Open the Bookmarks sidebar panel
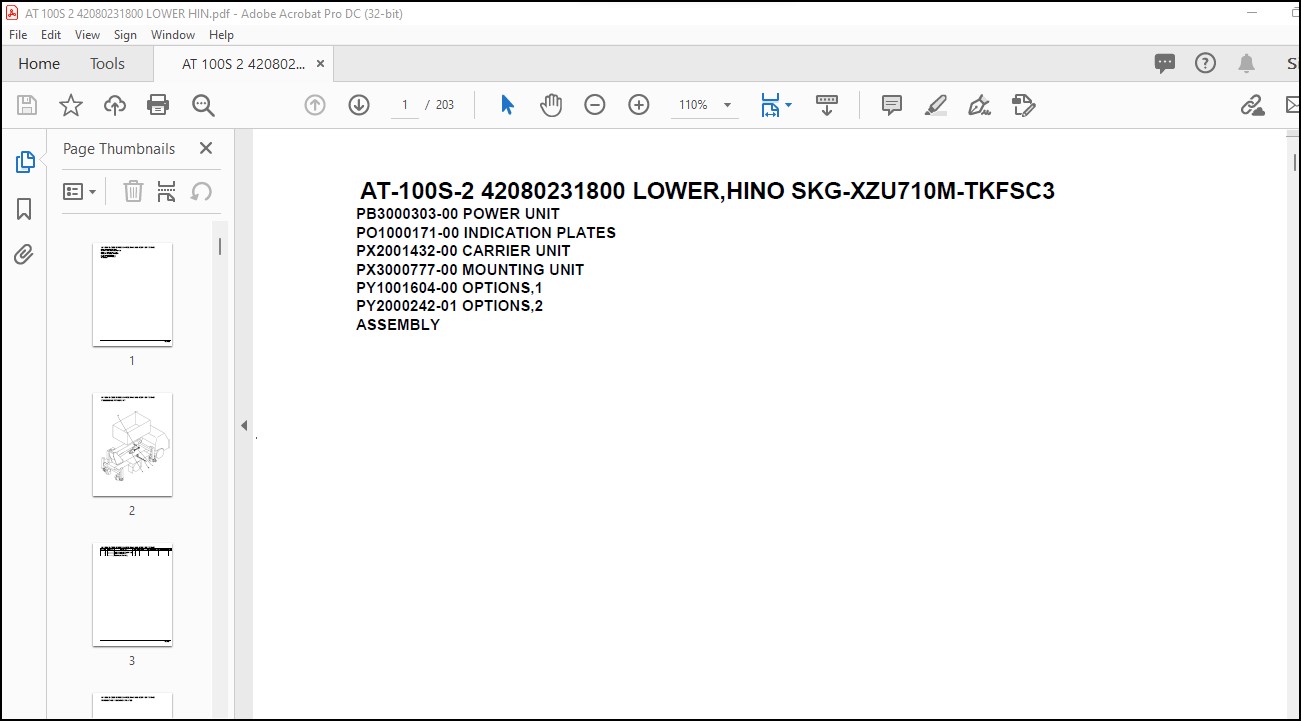Viewport: 1301px width, 721px height. pyautogui.click(x=25, y=209)
